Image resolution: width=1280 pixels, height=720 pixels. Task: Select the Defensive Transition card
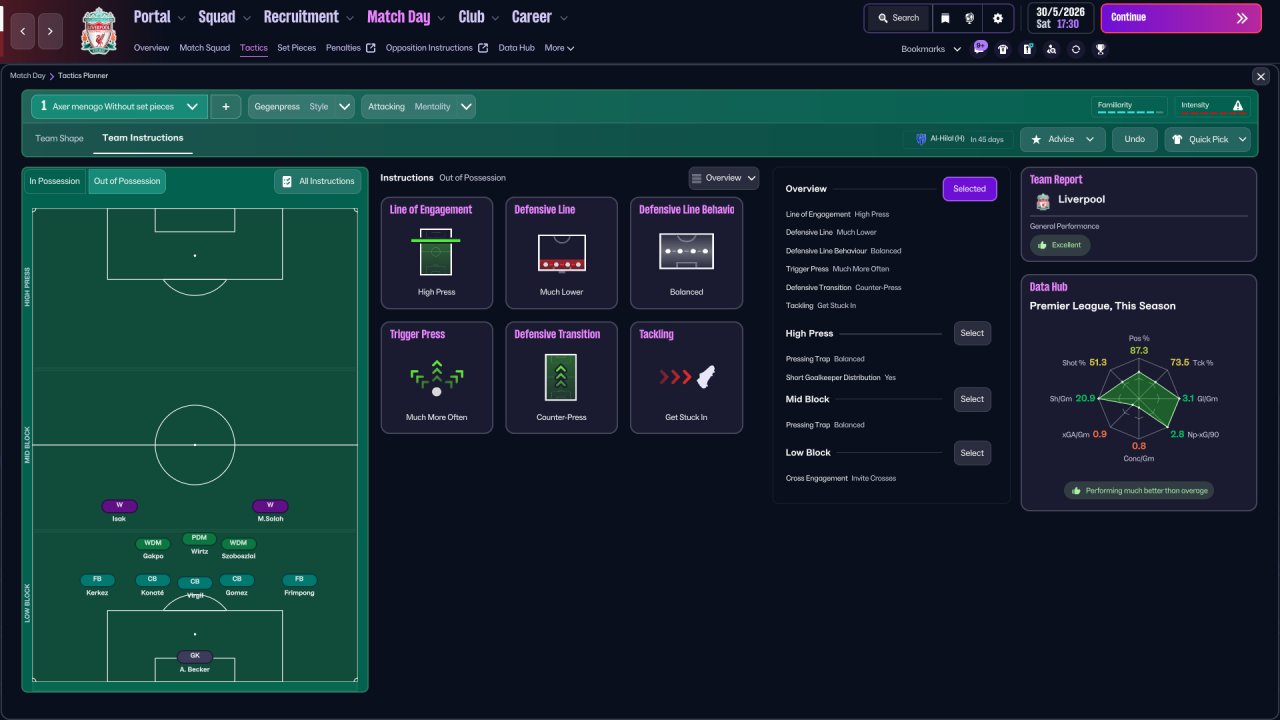coord(561,377)
